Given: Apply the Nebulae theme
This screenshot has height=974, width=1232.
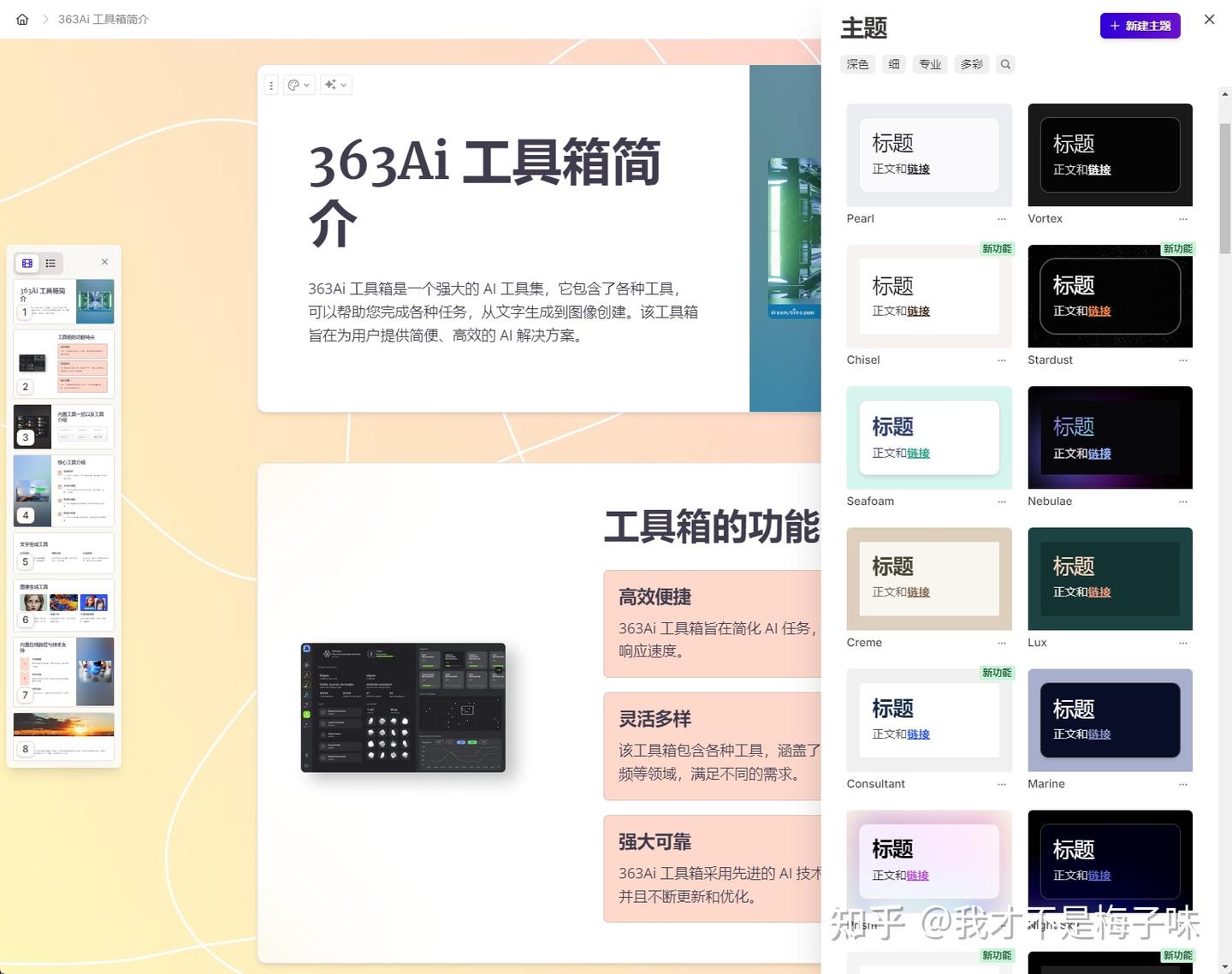Looking at the screenshot, I should (1110, 437).
